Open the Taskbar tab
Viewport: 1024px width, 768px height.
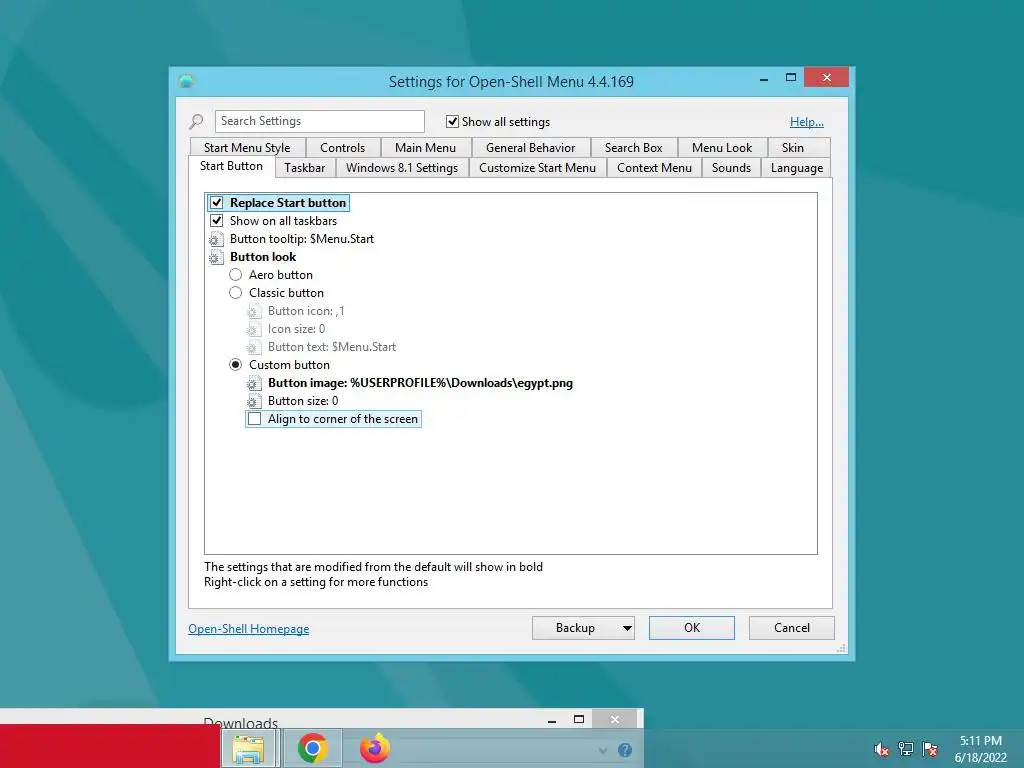pyautogui.click(x=304, y=168)
